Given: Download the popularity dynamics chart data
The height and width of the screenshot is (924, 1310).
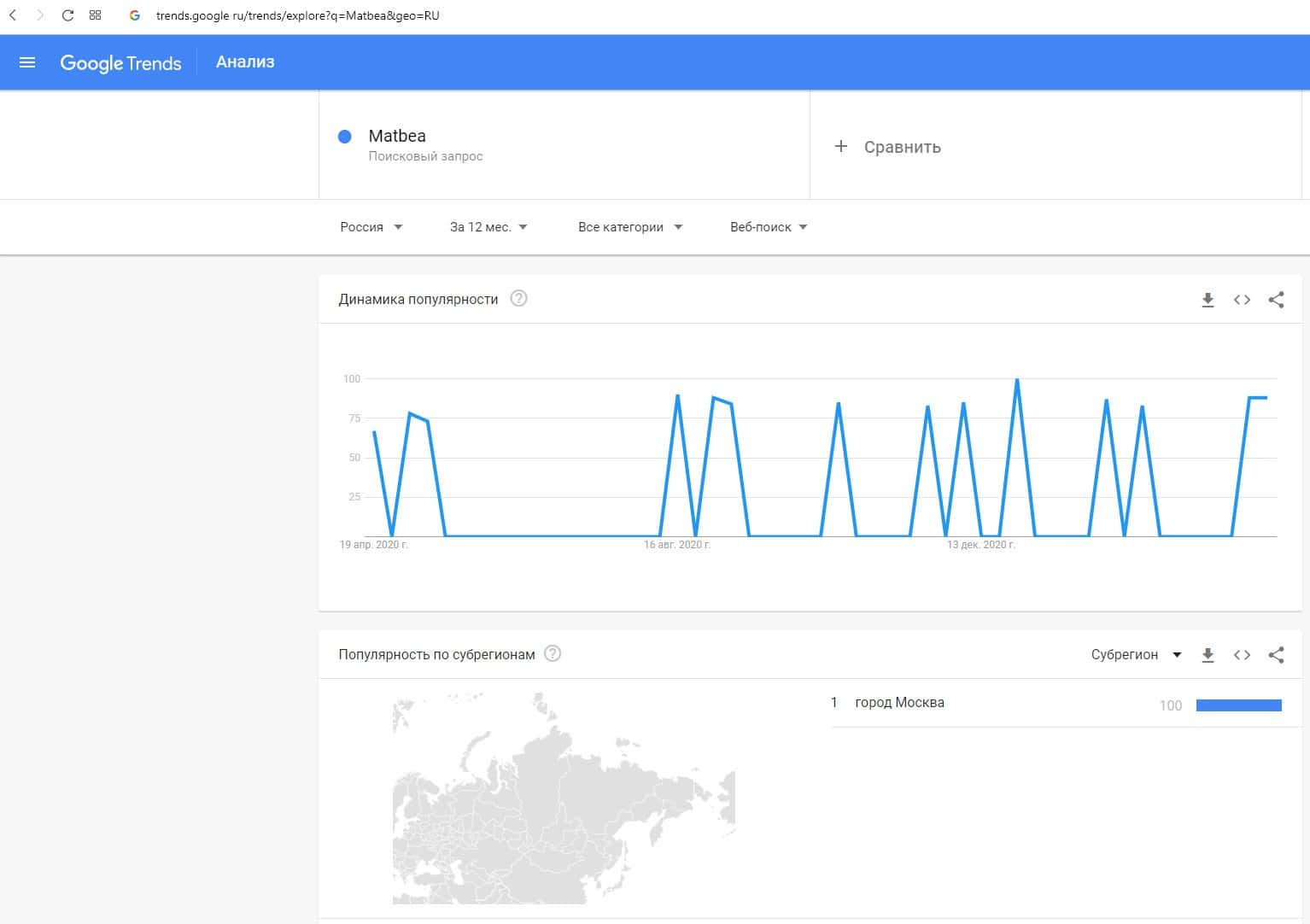Looking at the screenshot, I should pyautogui.click(x=1208, y=300).
